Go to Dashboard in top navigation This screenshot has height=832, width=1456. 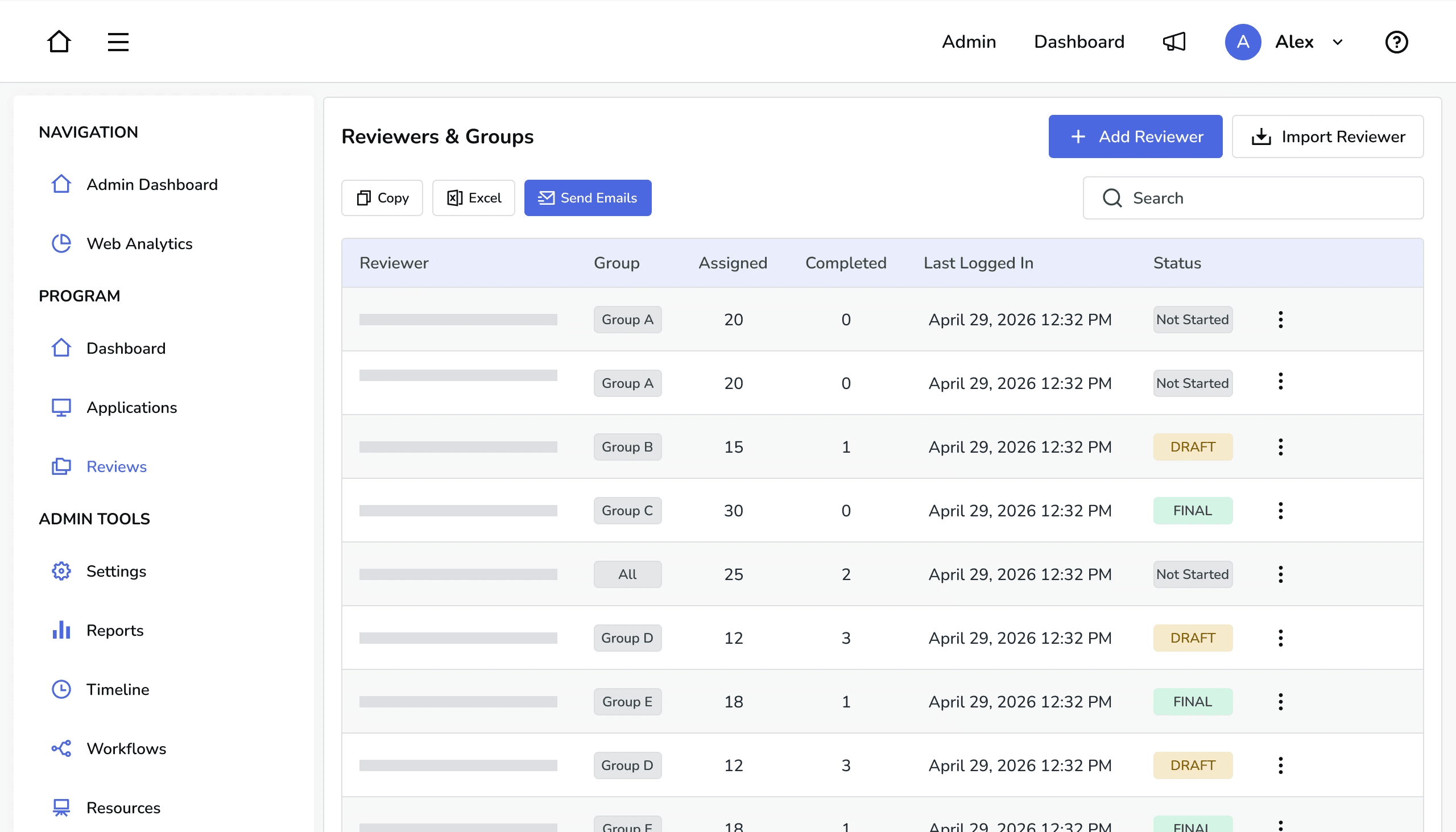click(x=1079, y=42)
